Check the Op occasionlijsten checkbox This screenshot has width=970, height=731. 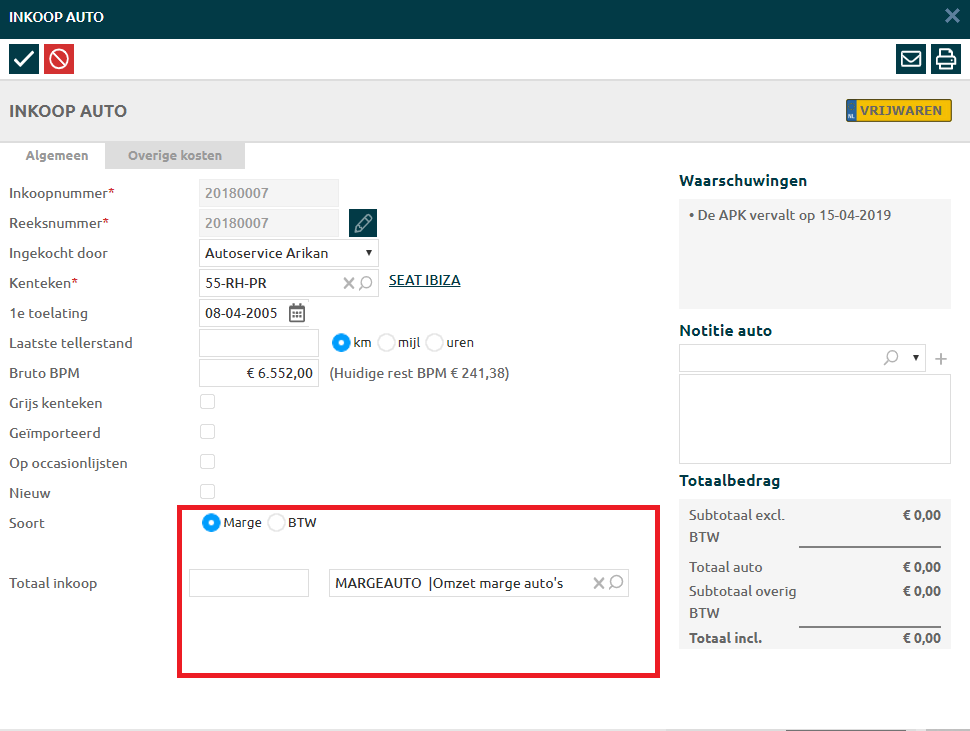pos(208,462)
